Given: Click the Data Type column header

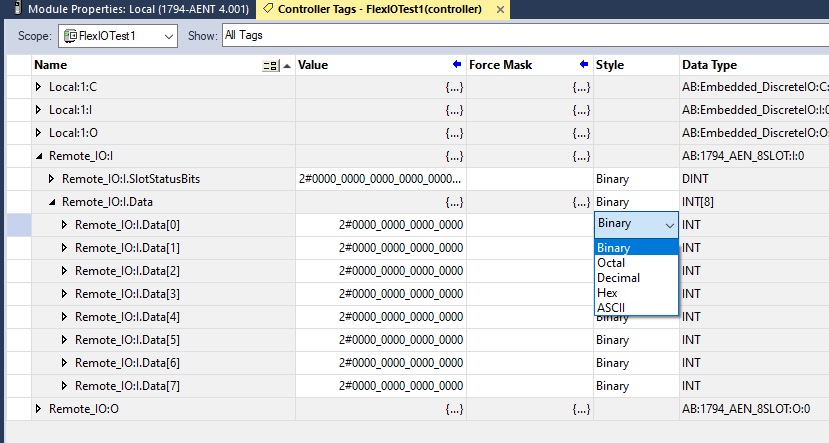Looking at the screenshot, I should coord(755,65).
